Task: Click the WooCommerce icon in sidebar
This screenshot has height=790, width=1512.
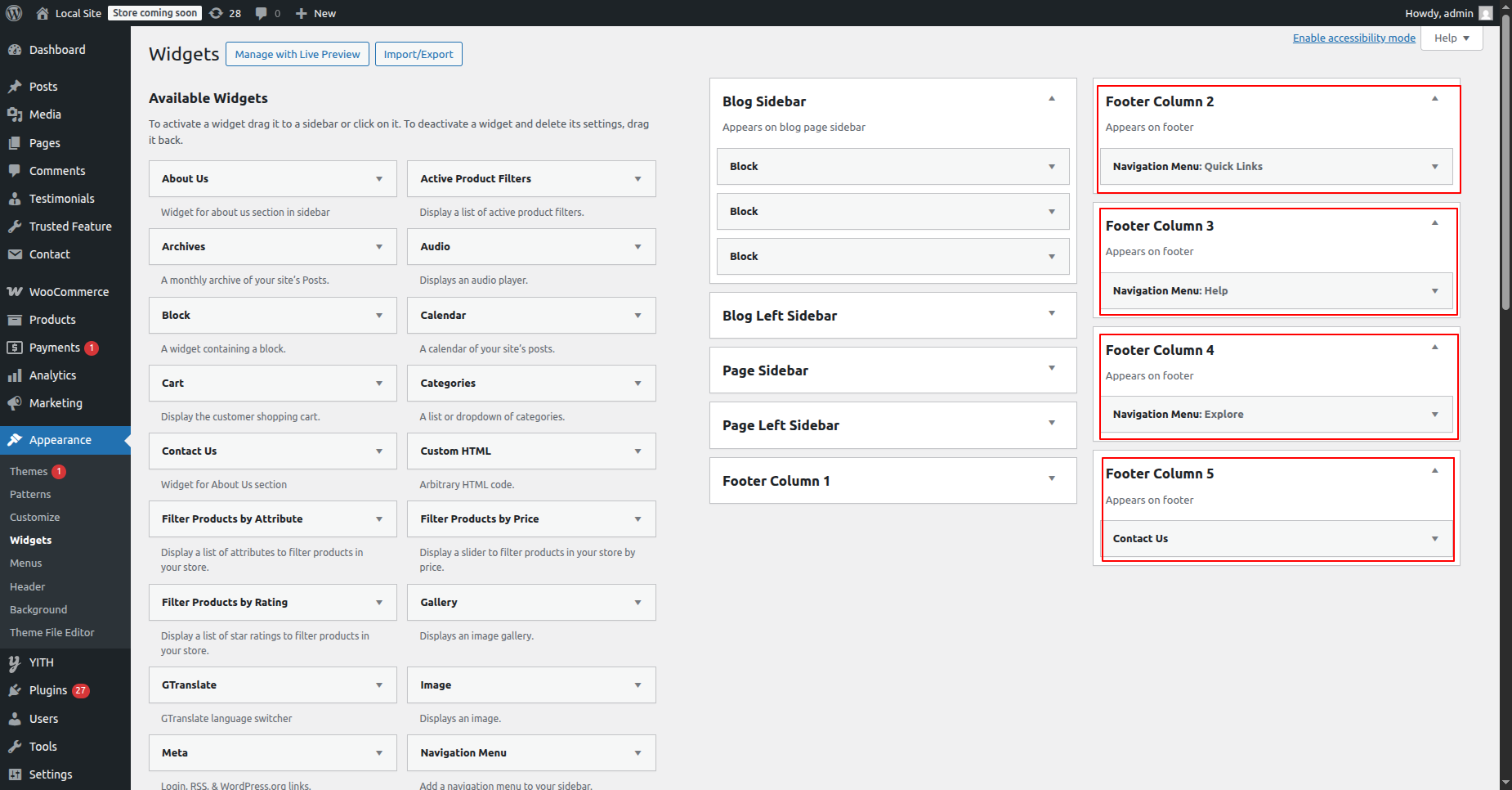Action: (15, 292)
